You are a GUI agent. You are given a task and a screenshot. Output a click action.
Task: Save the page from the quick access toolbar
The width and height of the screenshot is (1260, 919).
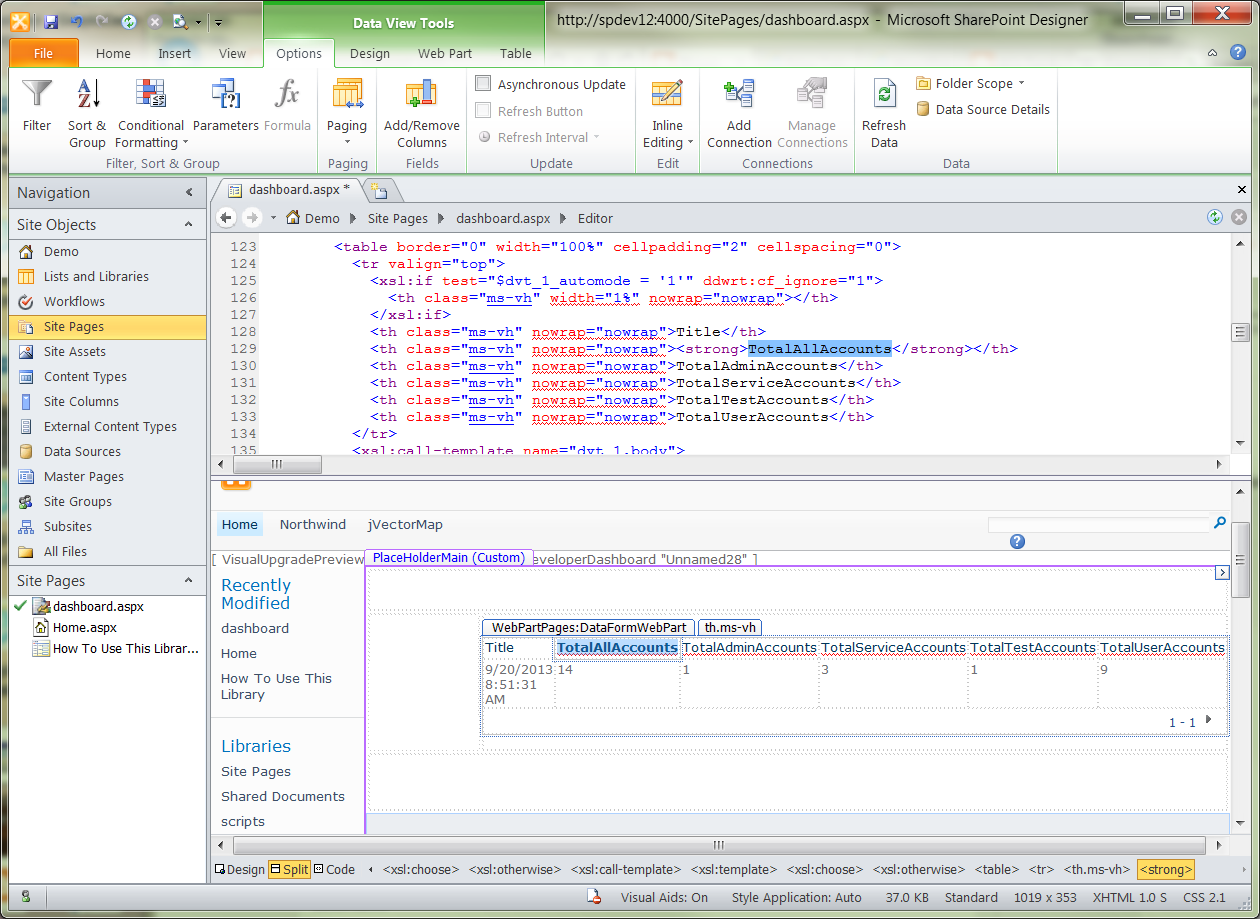(x=51, y=21)
